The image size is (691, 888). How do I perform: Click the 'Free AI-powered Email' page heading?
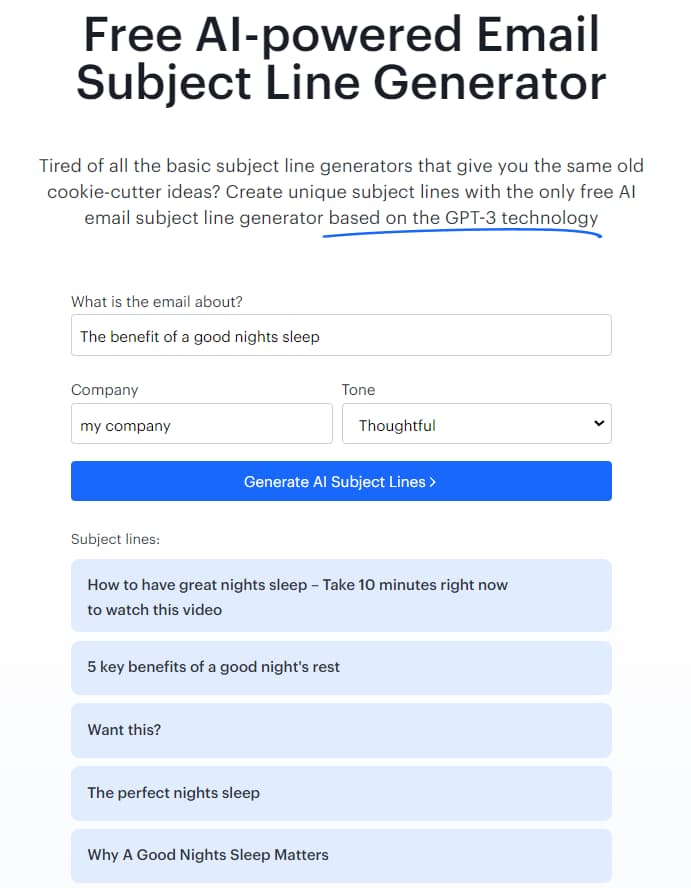tap(341, 36)
